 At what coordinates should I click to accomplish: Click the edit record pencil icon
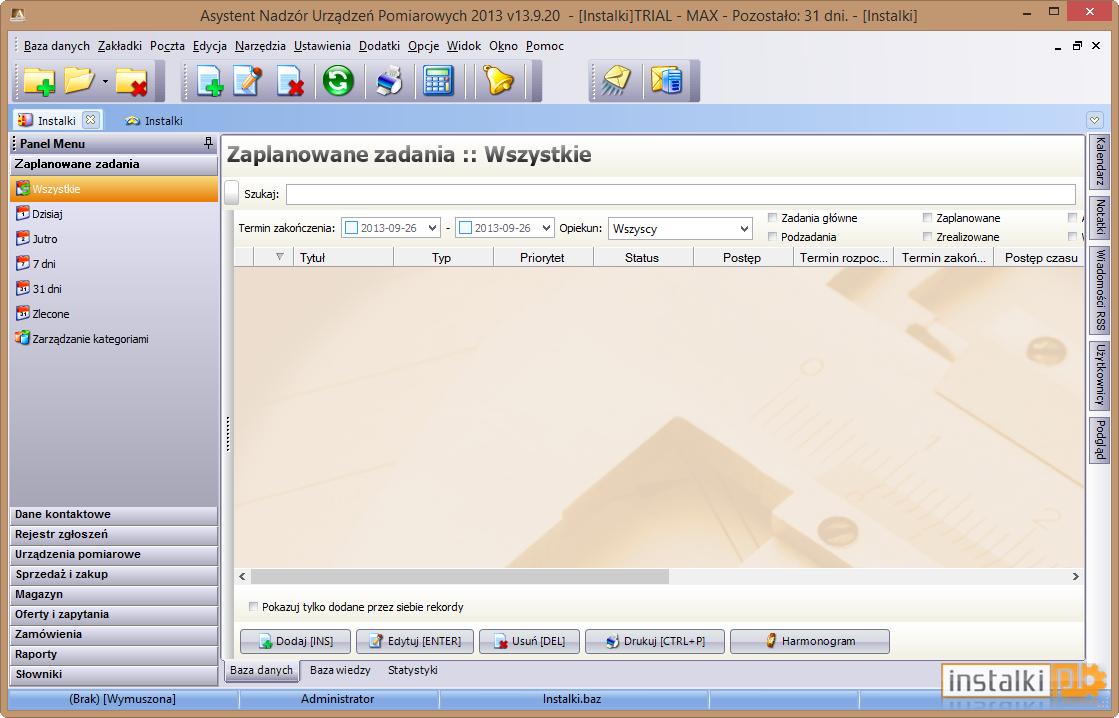pos(248,81)
